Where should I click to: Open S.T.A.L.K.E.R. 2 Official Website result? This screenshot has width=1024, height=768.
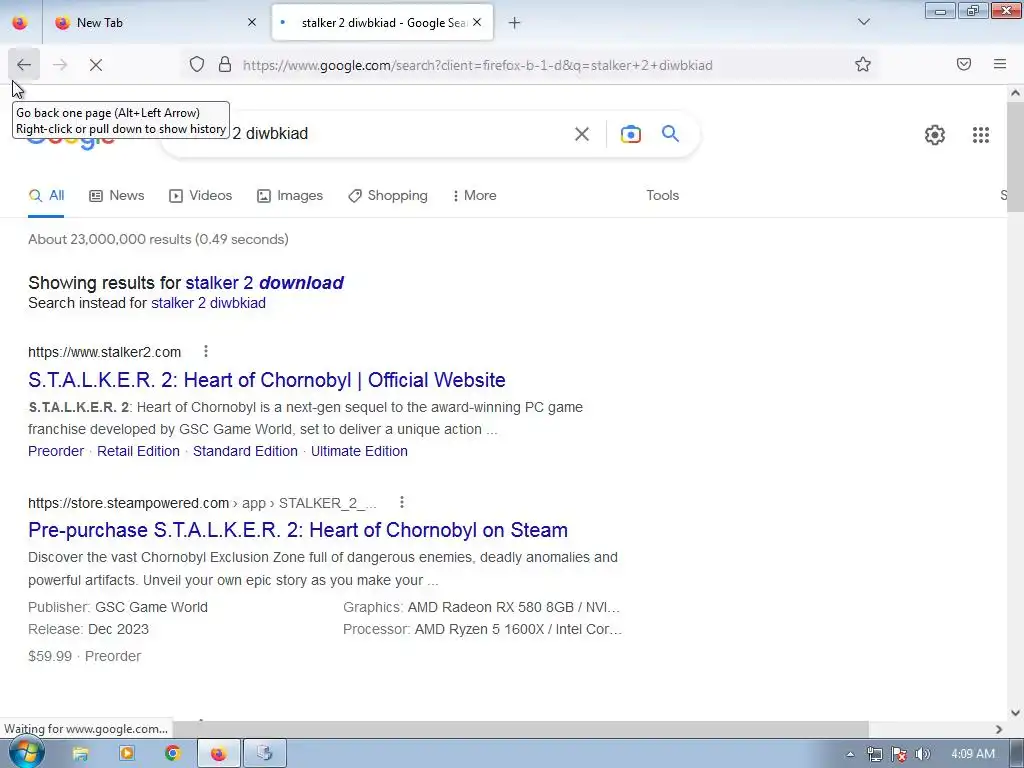[x=266, y=379]
